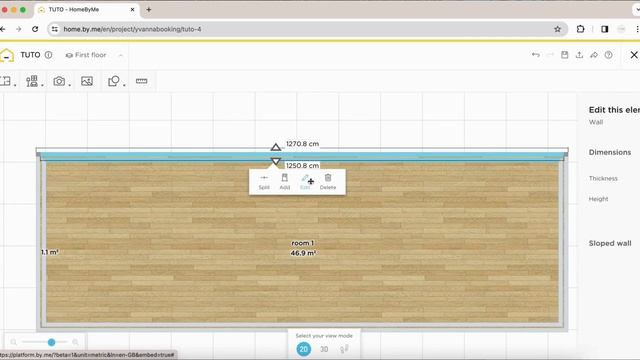The image size is (640, 360).
Task: Reload the browser page
Action: [x=35, y=29]
